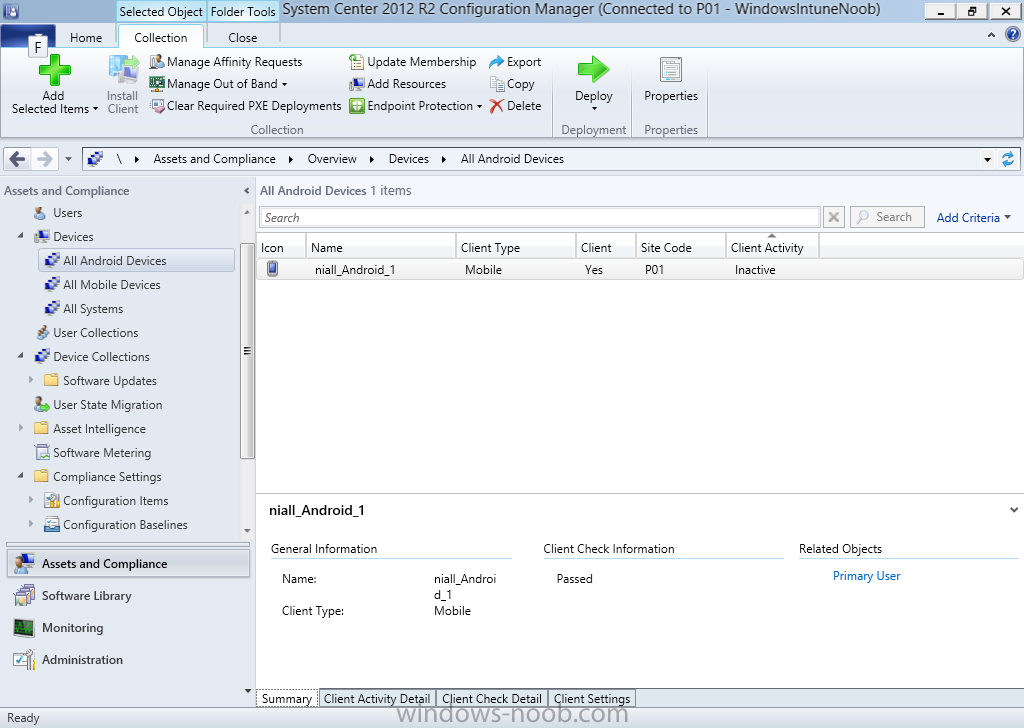Sort by the Name column header

381,247
